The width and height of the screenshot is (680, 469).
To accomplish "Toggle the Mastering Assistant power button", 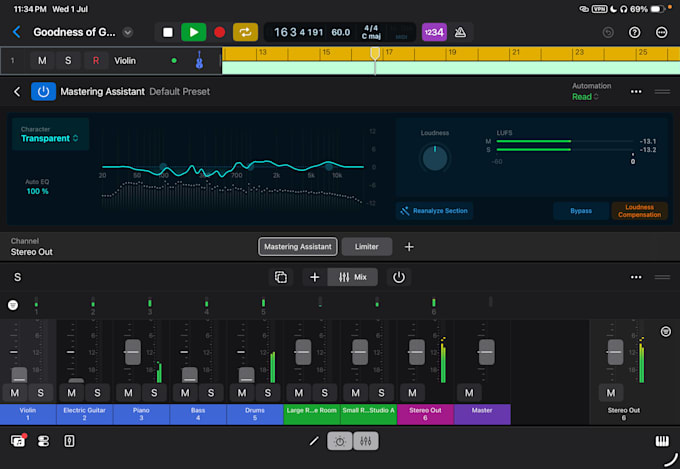I will coord(43,92).
